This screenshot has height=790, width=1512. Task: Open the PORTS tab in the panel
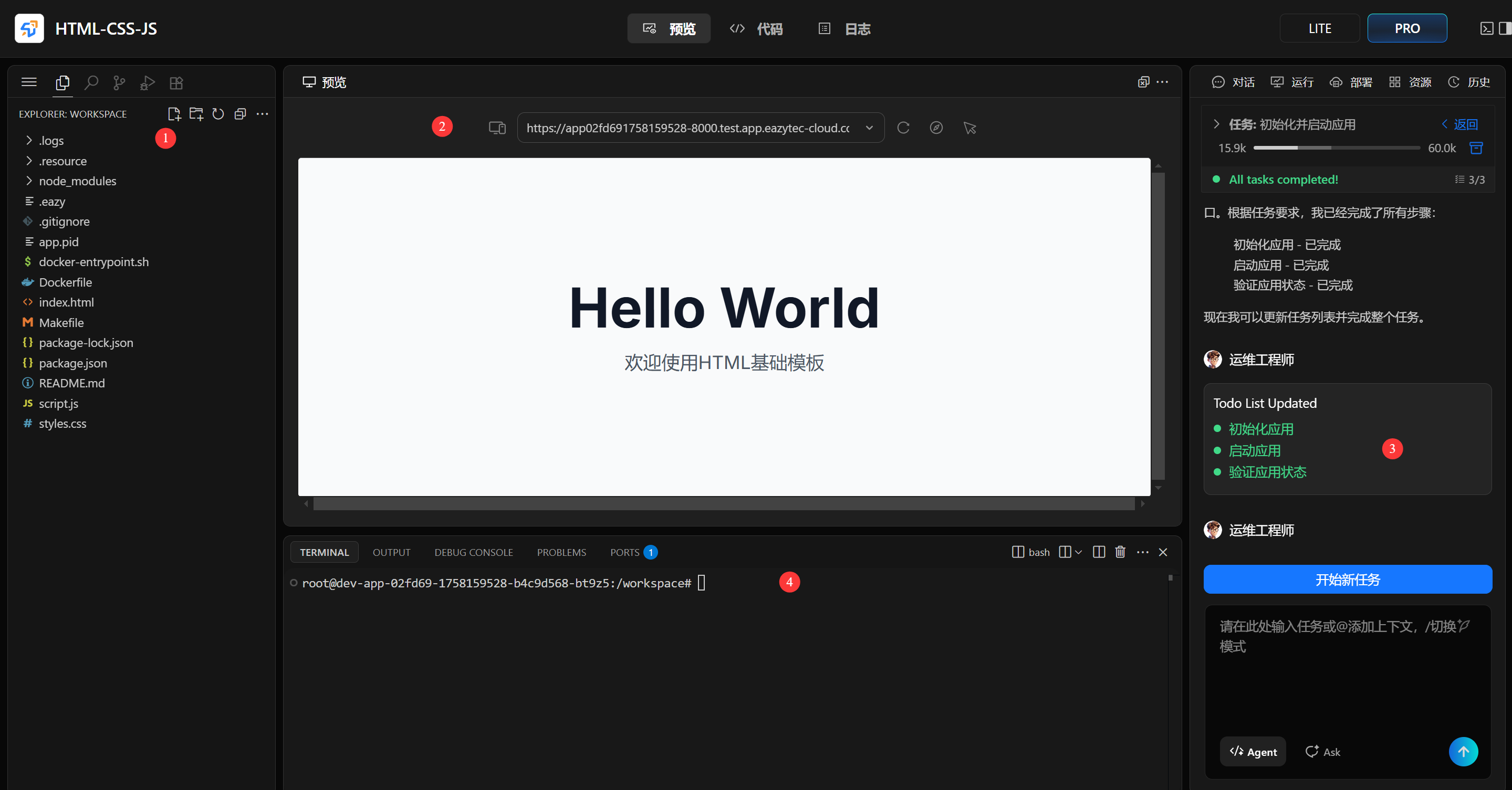click(x=624, y=552)
